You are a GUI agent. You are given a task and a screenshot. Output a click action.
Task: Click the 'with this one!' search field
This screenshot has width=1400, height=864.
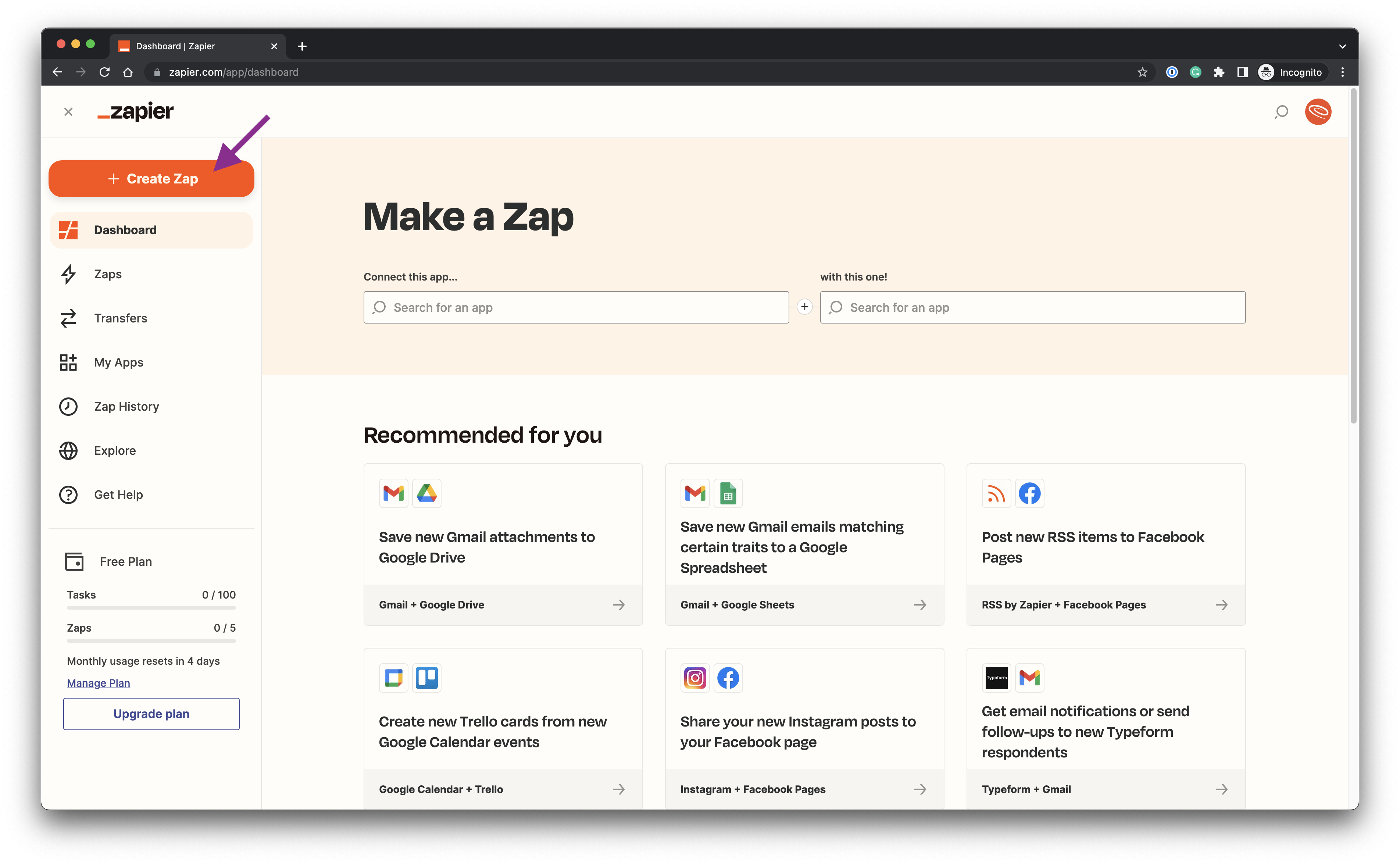1033,307
